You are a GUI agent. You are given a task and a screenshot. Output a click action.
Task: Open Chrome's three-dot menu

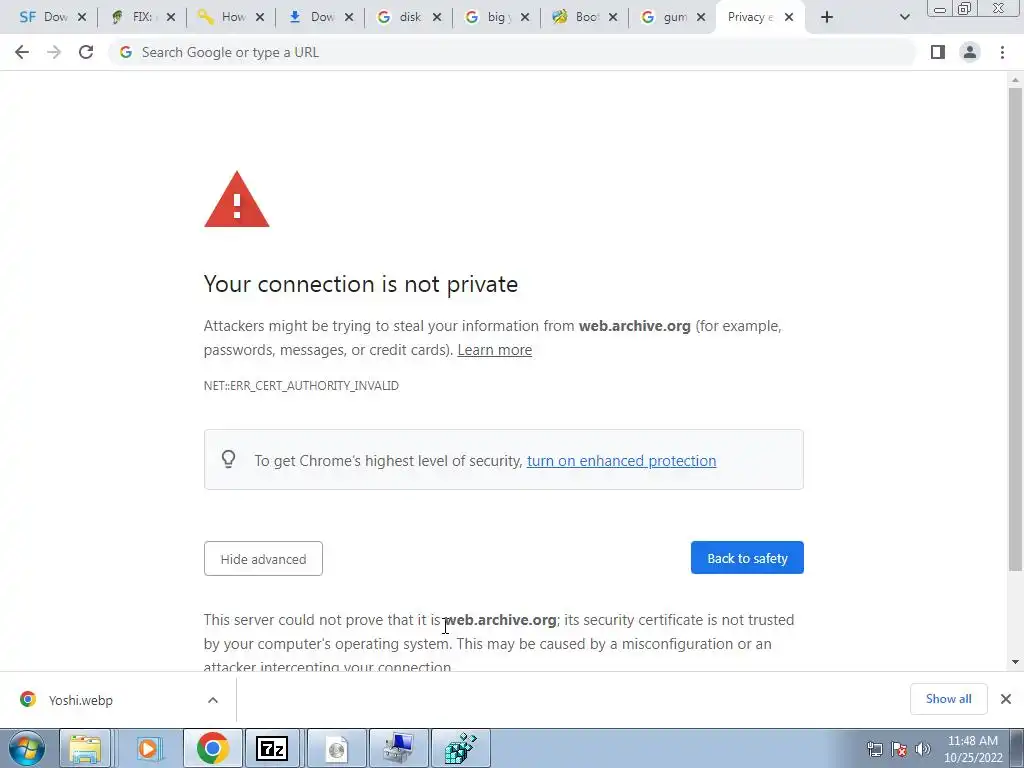pyautogui.click(x=1002, y=52)
